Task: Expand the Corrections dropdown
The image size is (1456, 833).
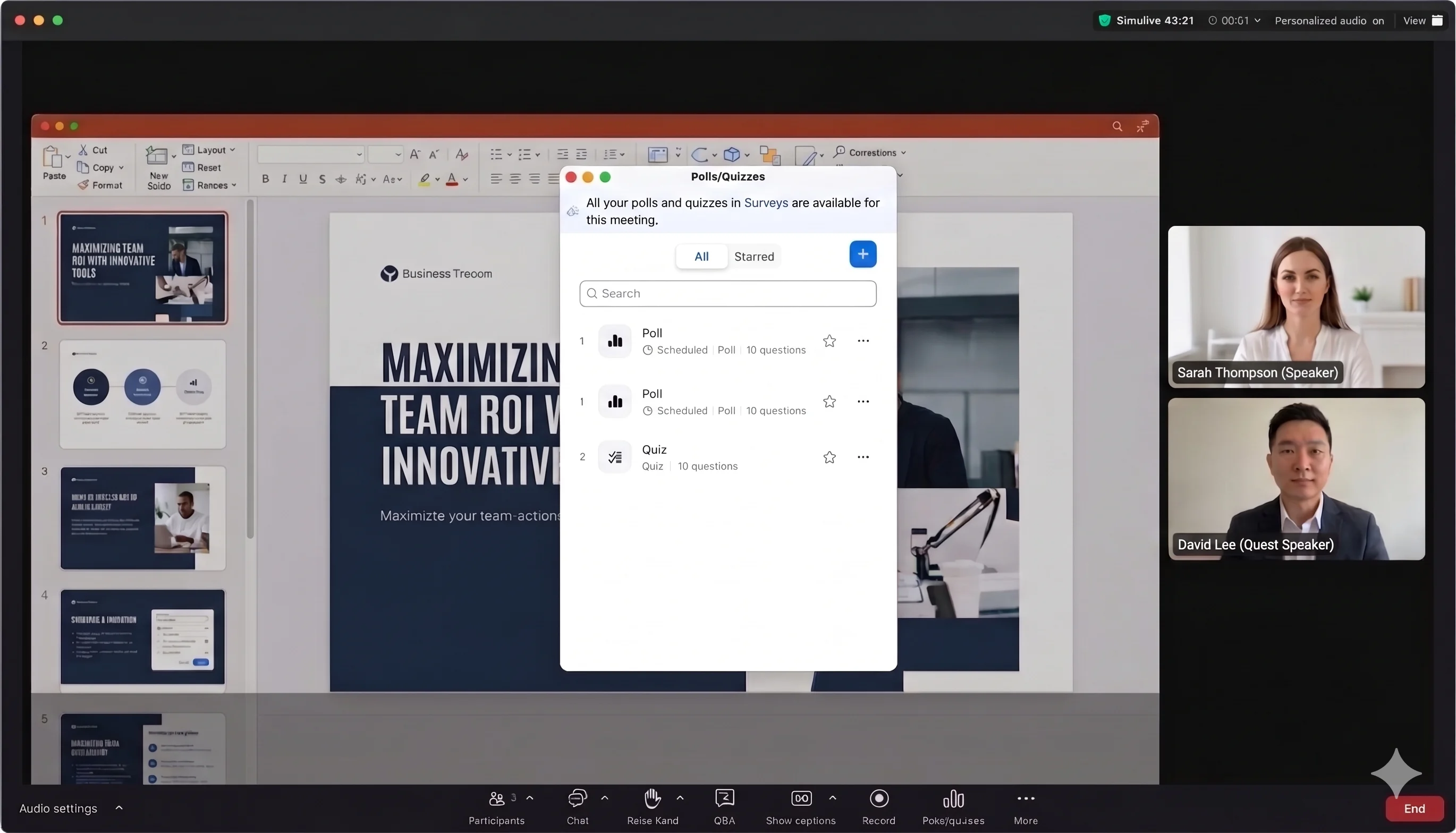Action: point(903,153)
